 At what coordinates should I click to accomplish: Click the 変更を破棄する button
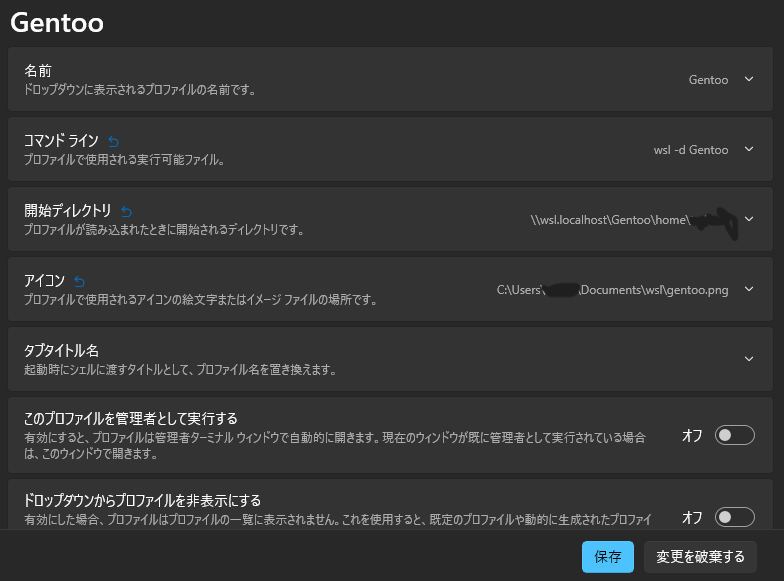click(x=700, y=556)
